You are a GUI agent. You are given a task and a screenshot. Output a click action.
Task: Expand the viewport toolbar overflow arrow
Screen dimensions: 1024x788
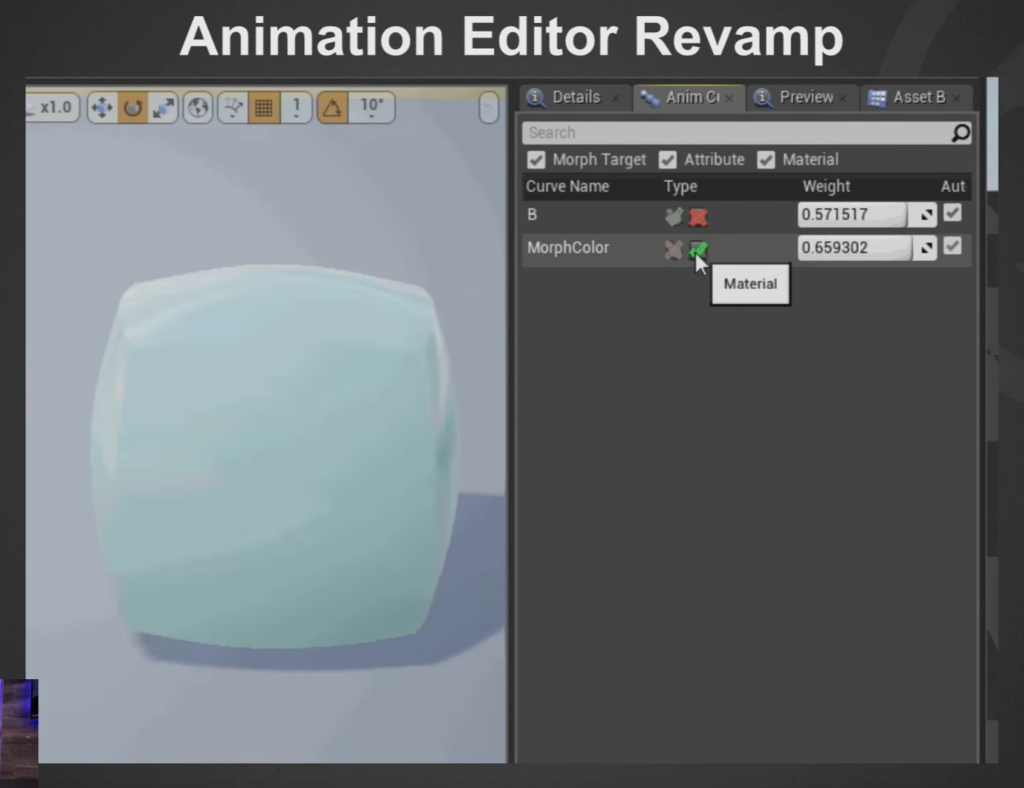click(488, 107)
